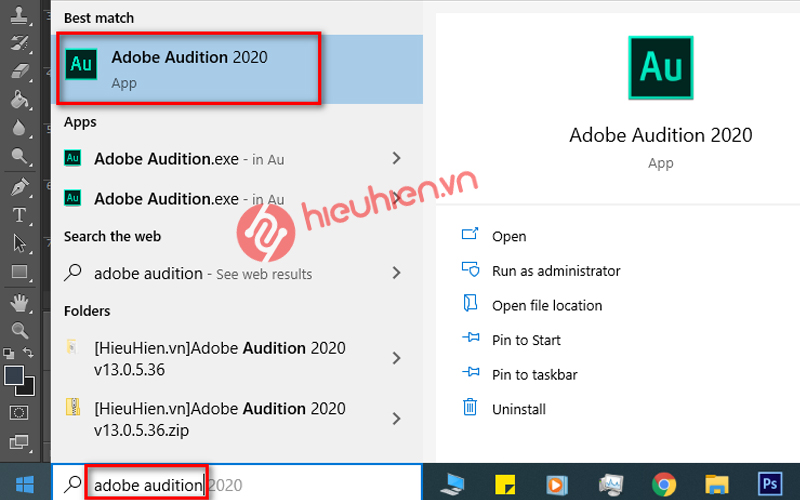Select the Horizontal Type tool in Photoshop
Viewport: 800px width, 500px height.
(x=19, y=215)
